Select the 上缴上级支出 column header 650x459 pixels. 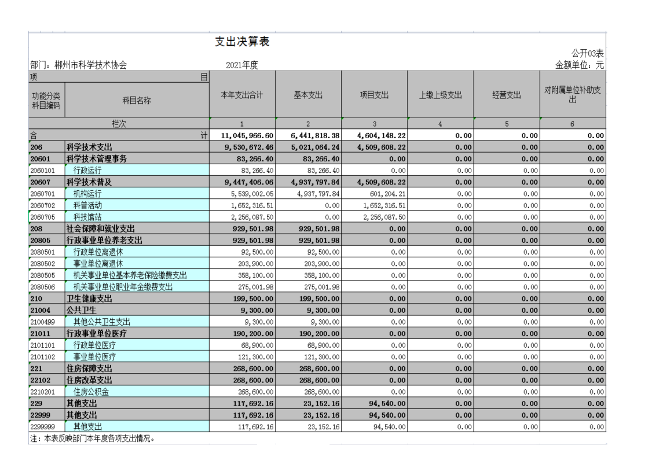click(x=440, y=95)
